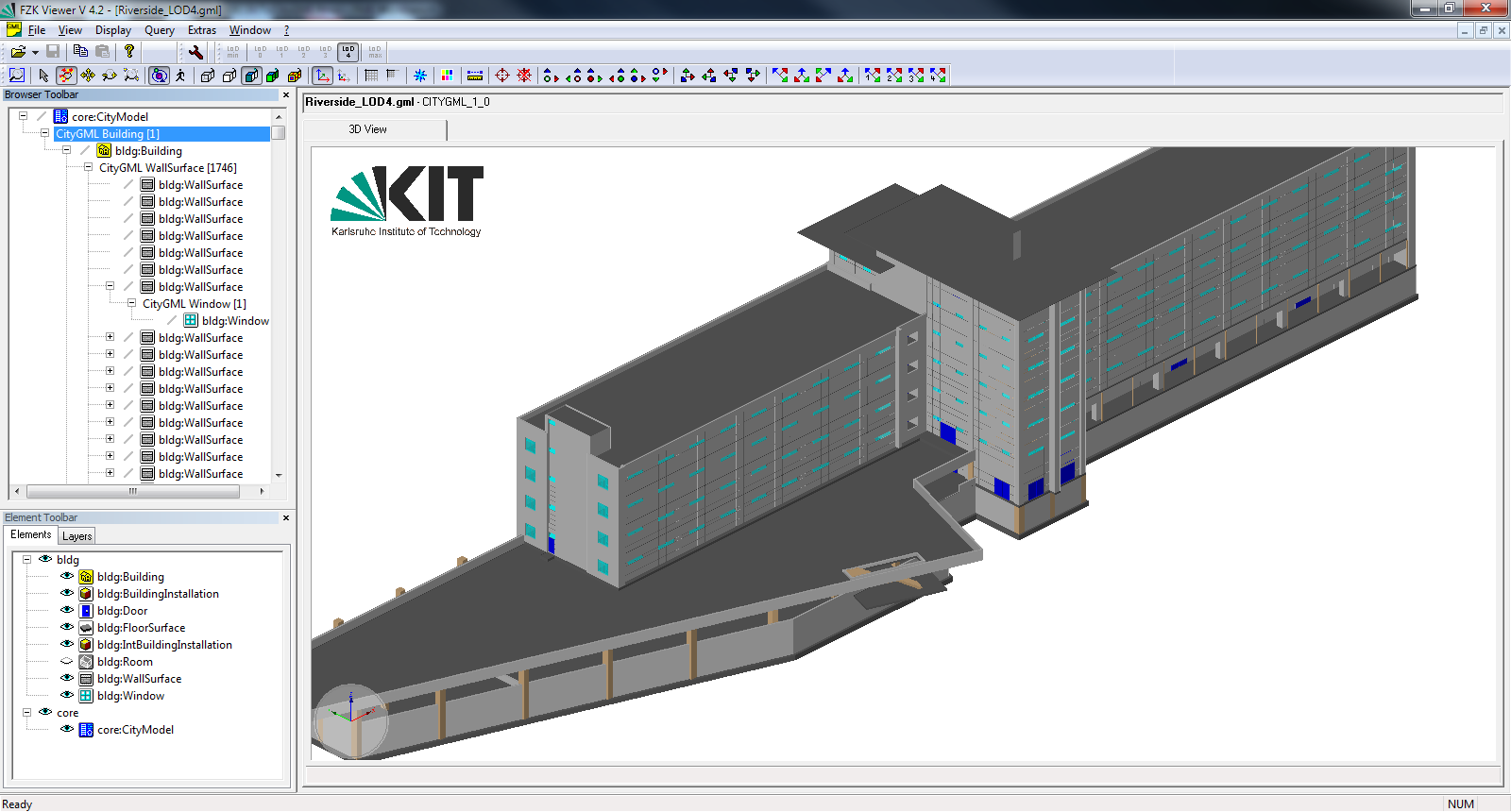1511x812 pixels.
Task: Collapse CityGML WallSurface [1746] node
Action: coord(88,167)
